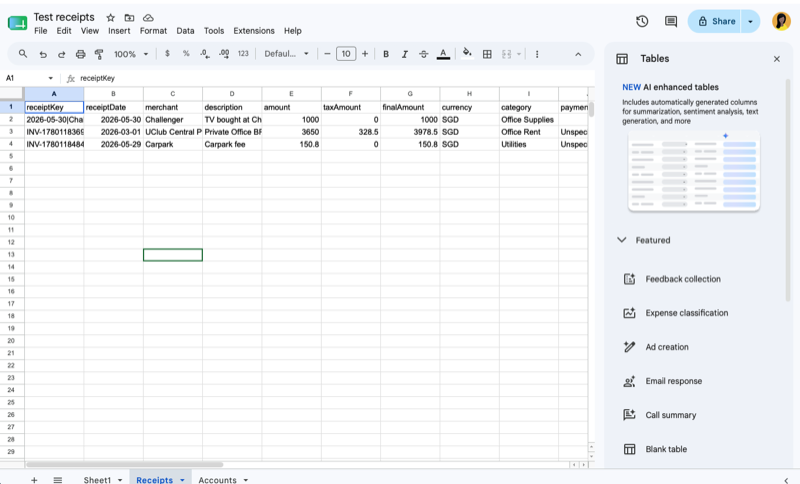
Task: Select the Ad creation template
Action: 666,347
